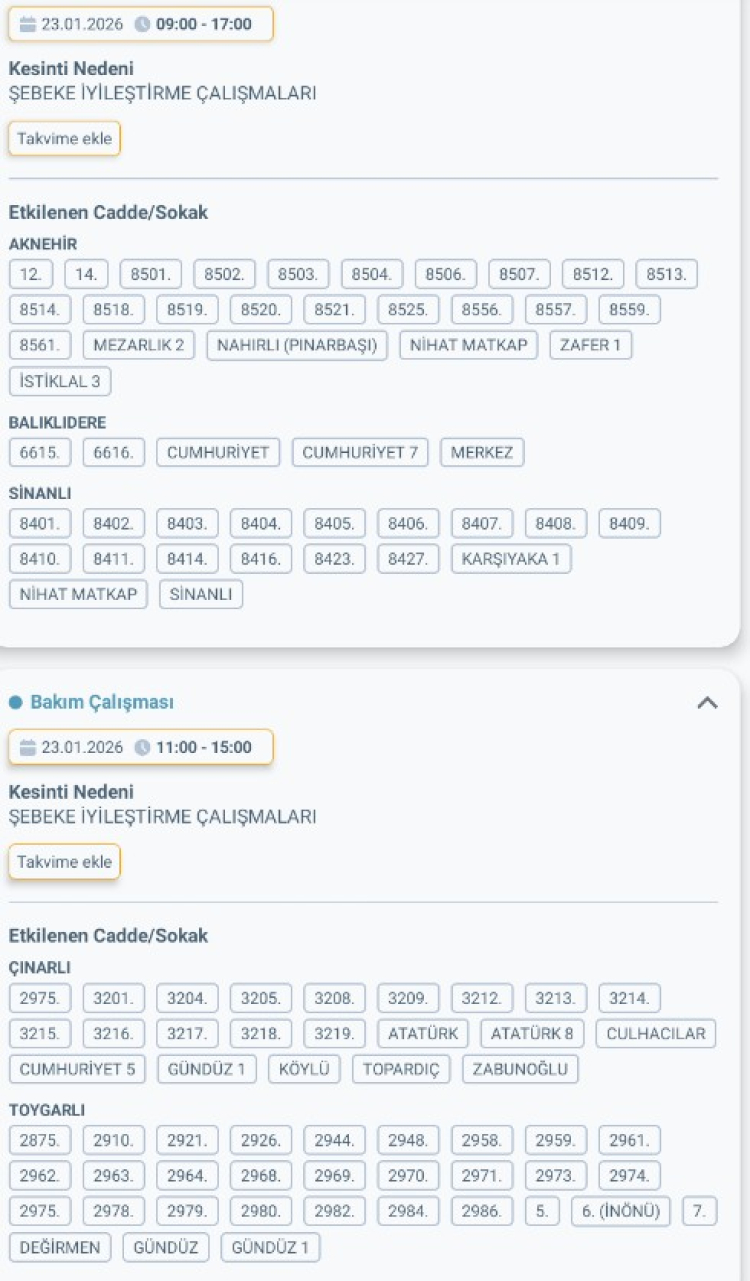Click blue status dot beside Bakım Çalışması

(15, 703)
